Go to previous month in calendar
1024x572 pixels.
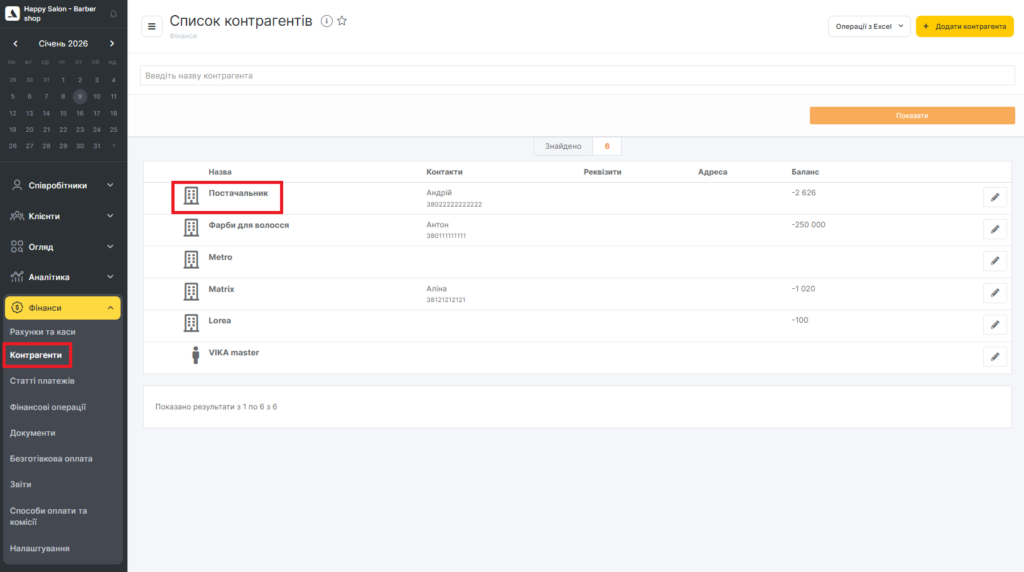click(x=16, y=44)
